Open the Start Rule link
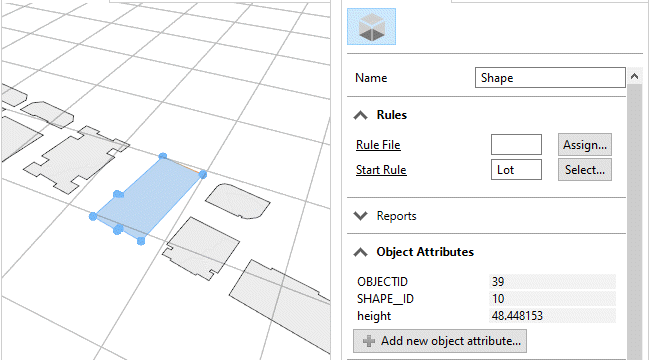The width and height of the screenshot is (650, 360). [x=381, y=170]
